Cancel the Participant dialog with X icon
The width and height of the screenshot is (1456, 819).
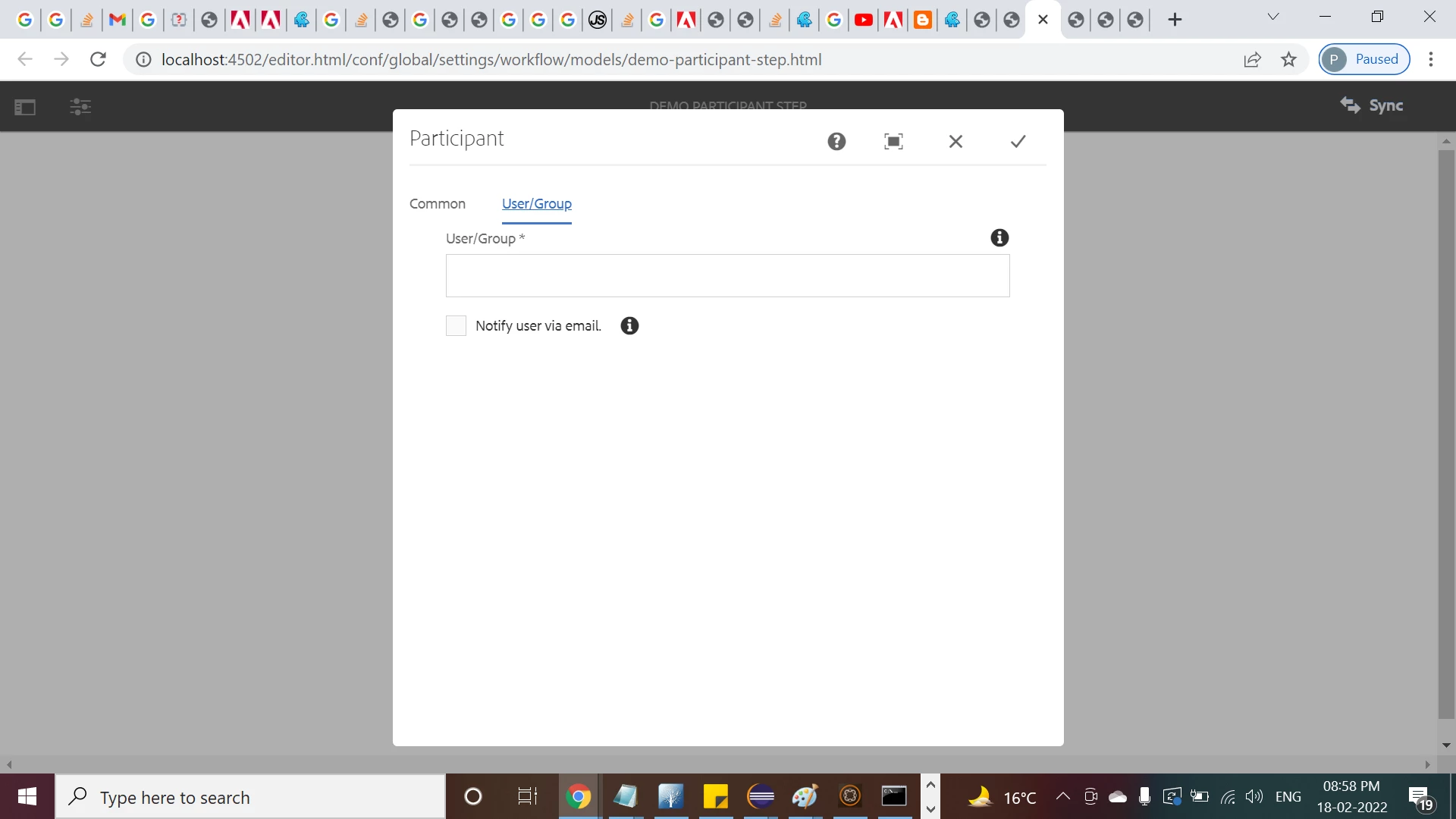tap(955, 141)
